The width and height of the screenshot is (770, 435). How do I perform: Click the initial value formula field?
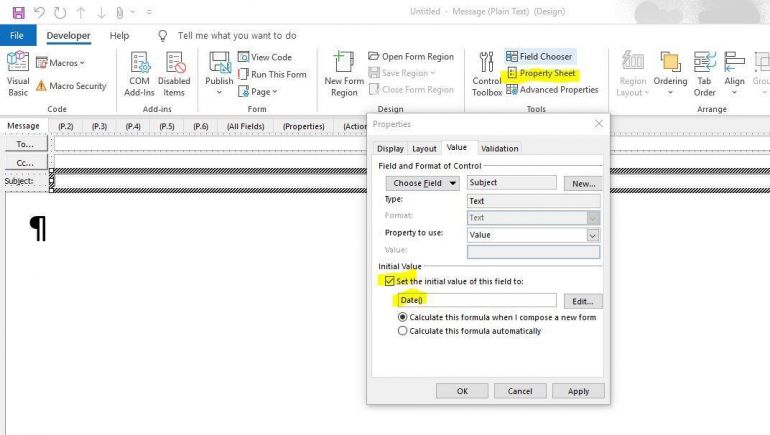[x=476, y=301]
